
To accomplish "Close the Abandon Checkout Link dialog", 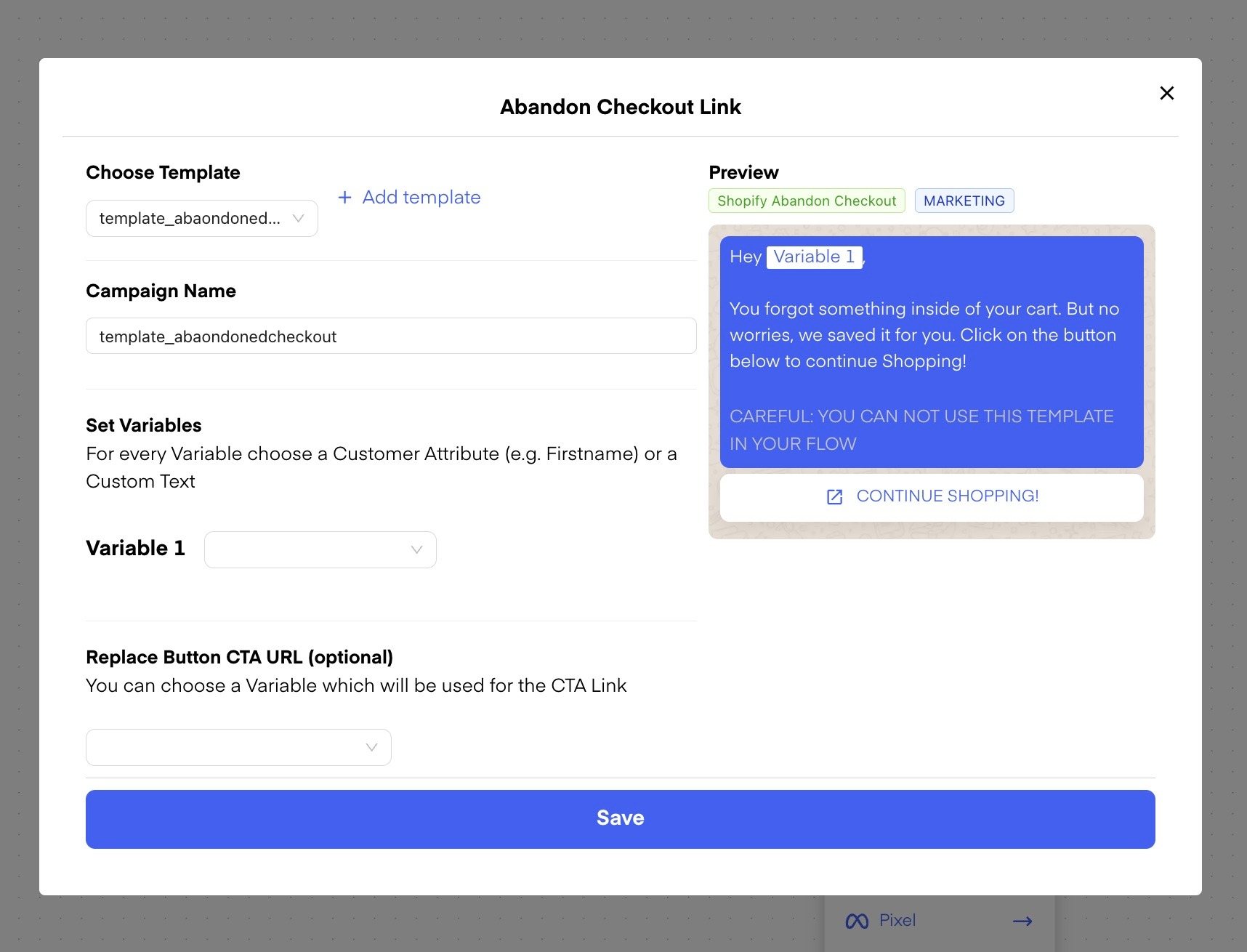I will 1166,93.
